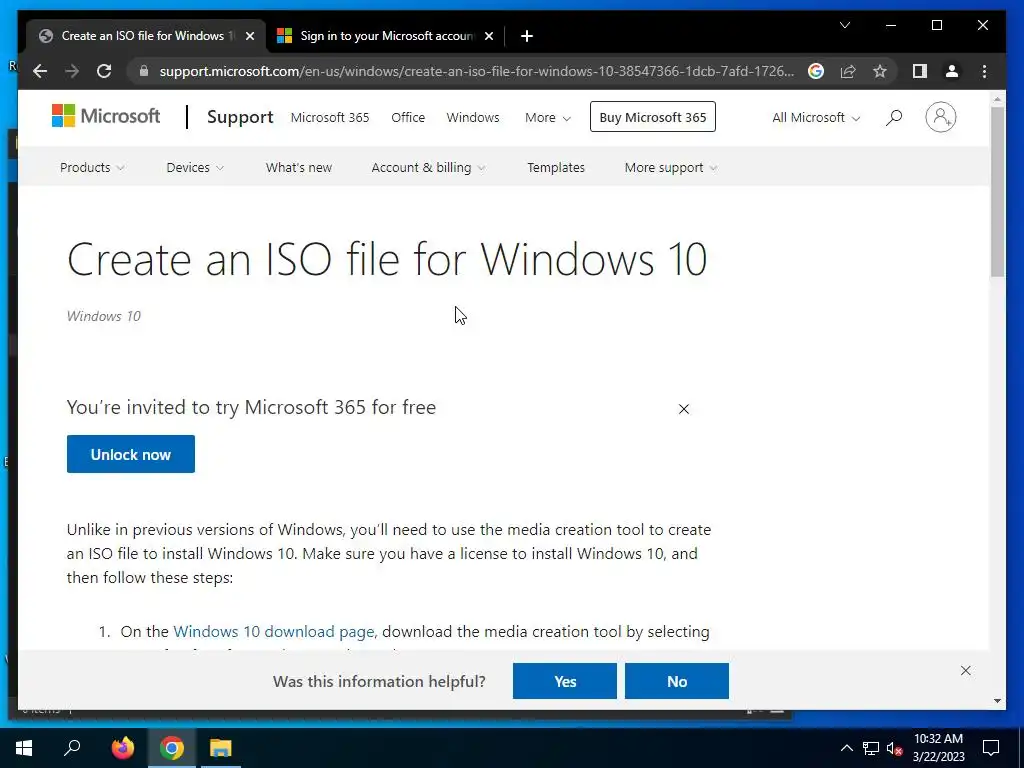Close the 'Was this information helpful' bar

pyautogui.click(x=965, y=671)
